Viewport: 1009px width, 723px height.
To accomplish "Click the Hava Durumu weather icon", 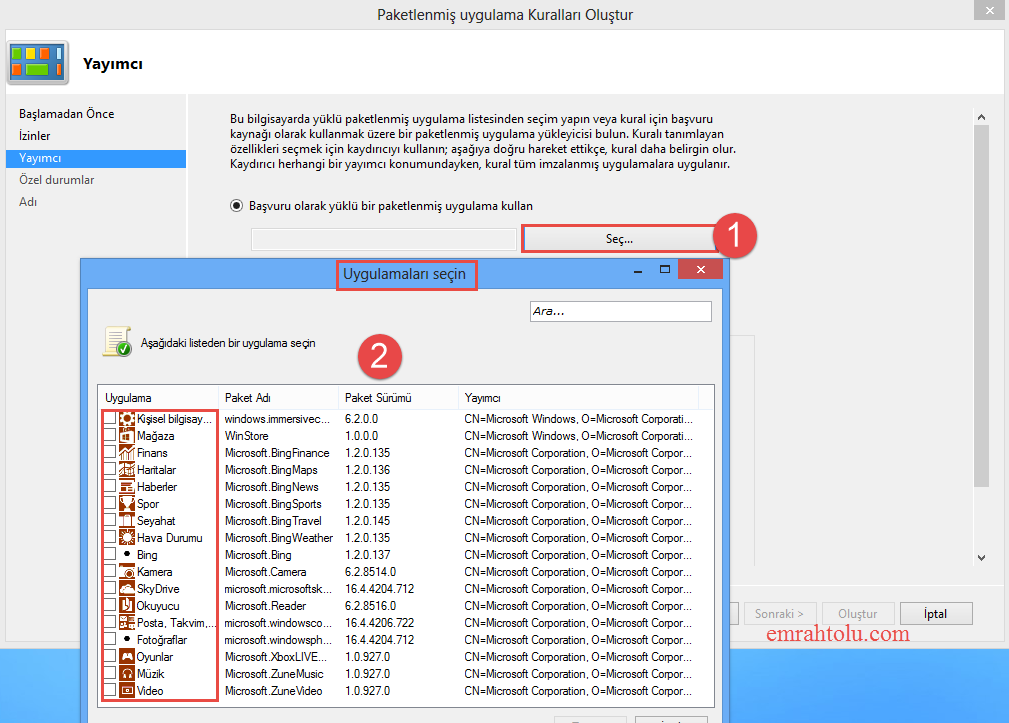I will click(127, 538).
